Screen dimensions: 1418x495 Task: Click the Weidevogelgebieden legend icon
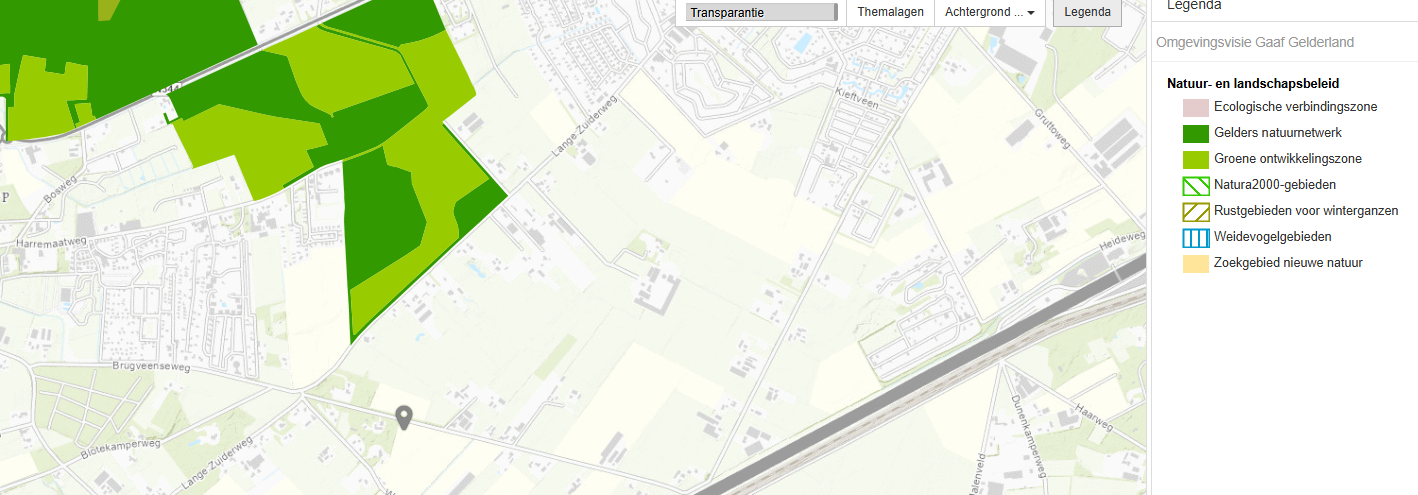(1196, 237)
